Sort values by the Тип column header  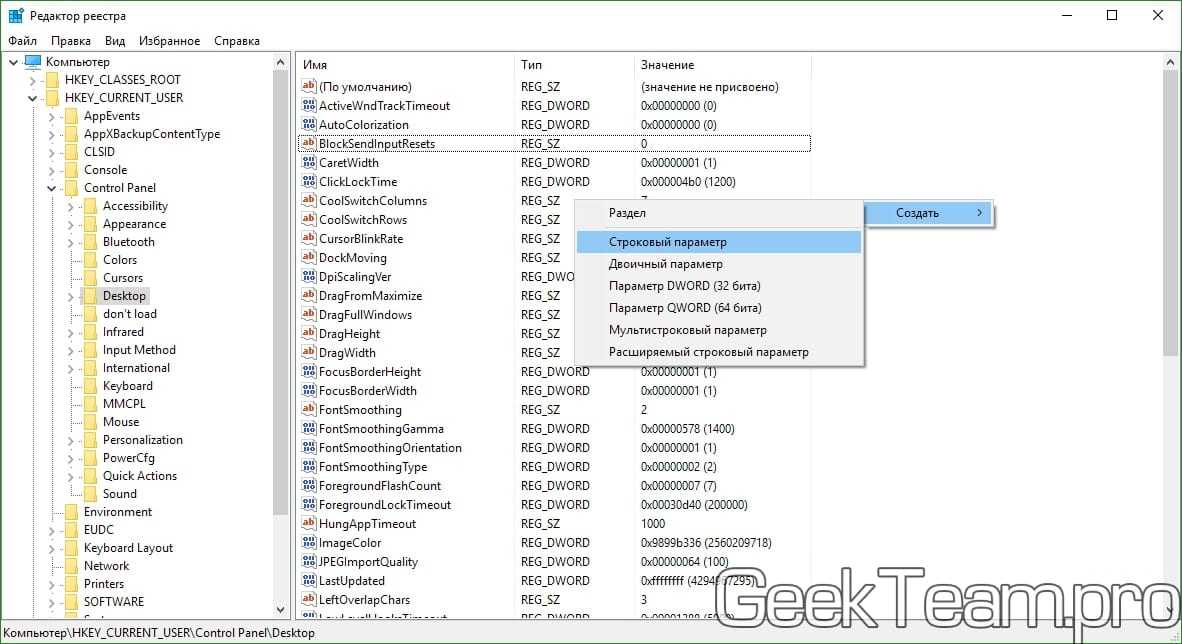click(574, 65)
